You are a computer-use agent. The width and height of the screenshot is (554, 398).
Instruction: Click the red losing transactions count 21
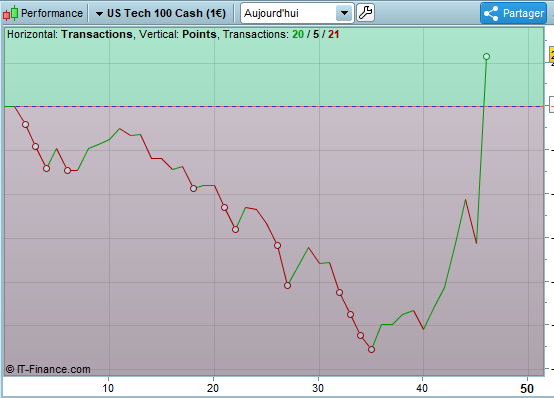334,34
